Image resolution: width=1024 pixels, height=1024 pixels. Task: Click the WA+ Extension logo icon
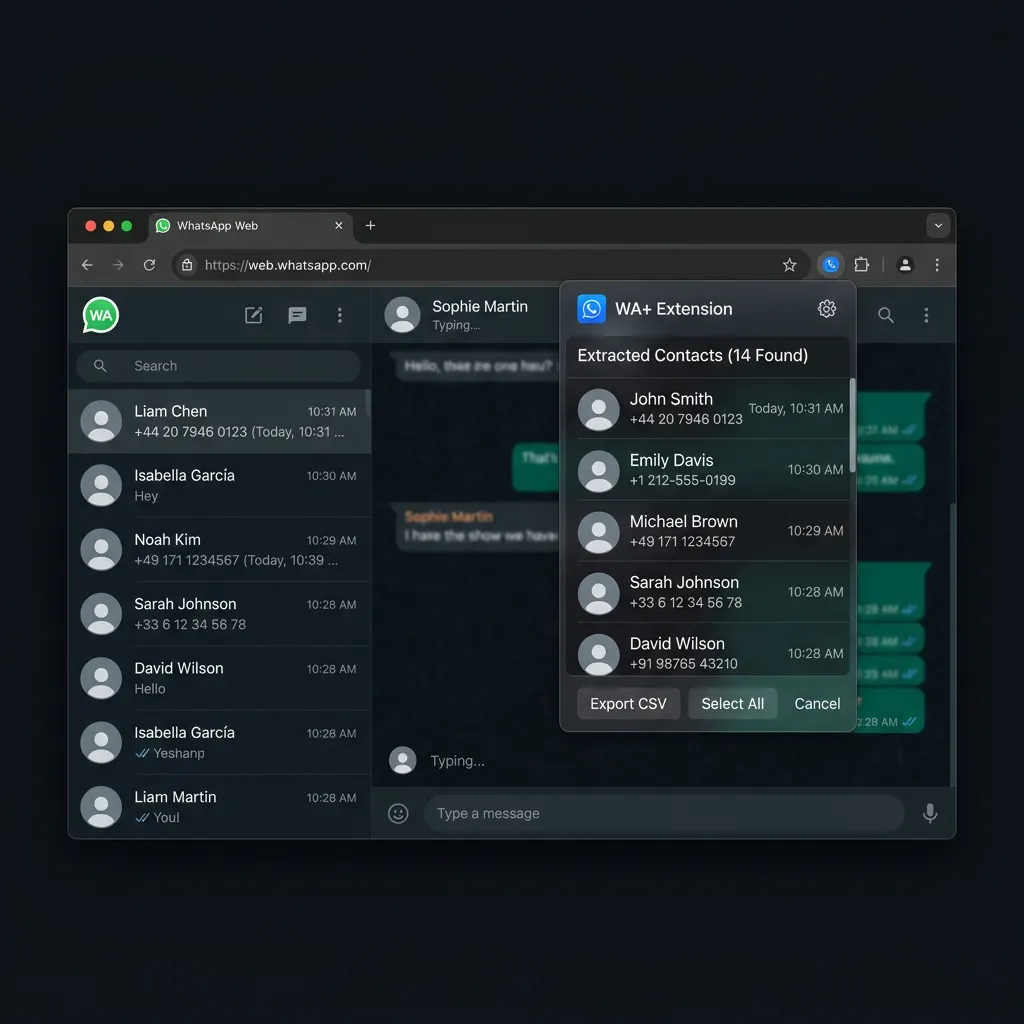(x=592, y=309)
